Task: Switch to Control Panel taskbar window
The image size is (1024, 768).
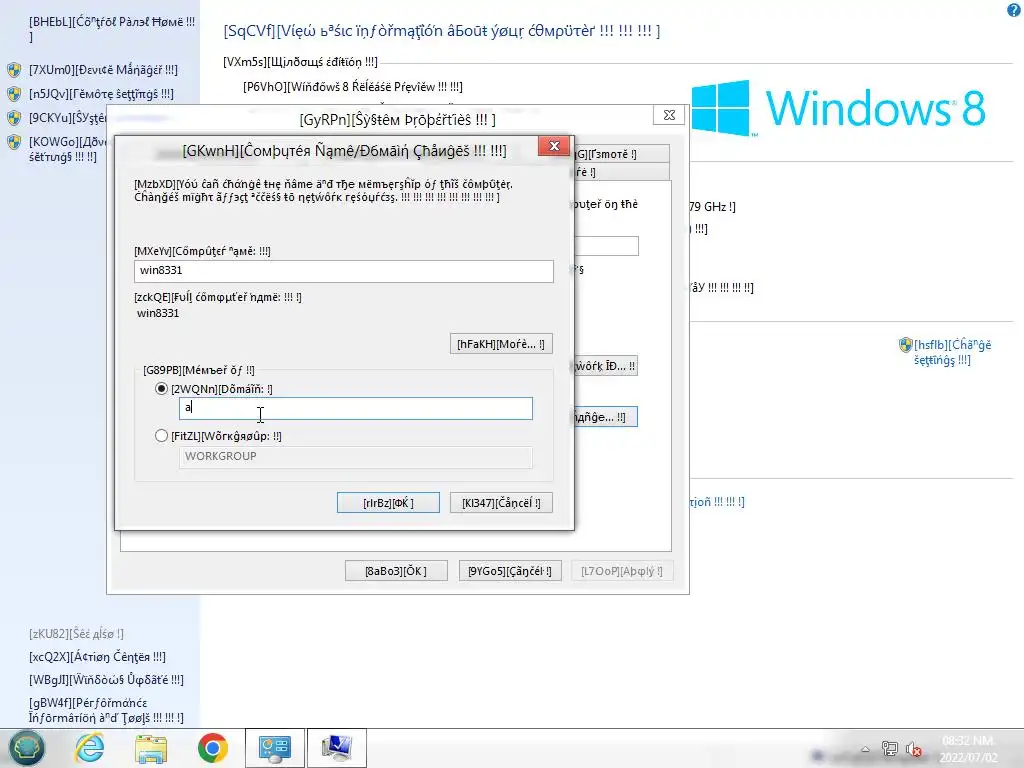Action: pos(275,748)
